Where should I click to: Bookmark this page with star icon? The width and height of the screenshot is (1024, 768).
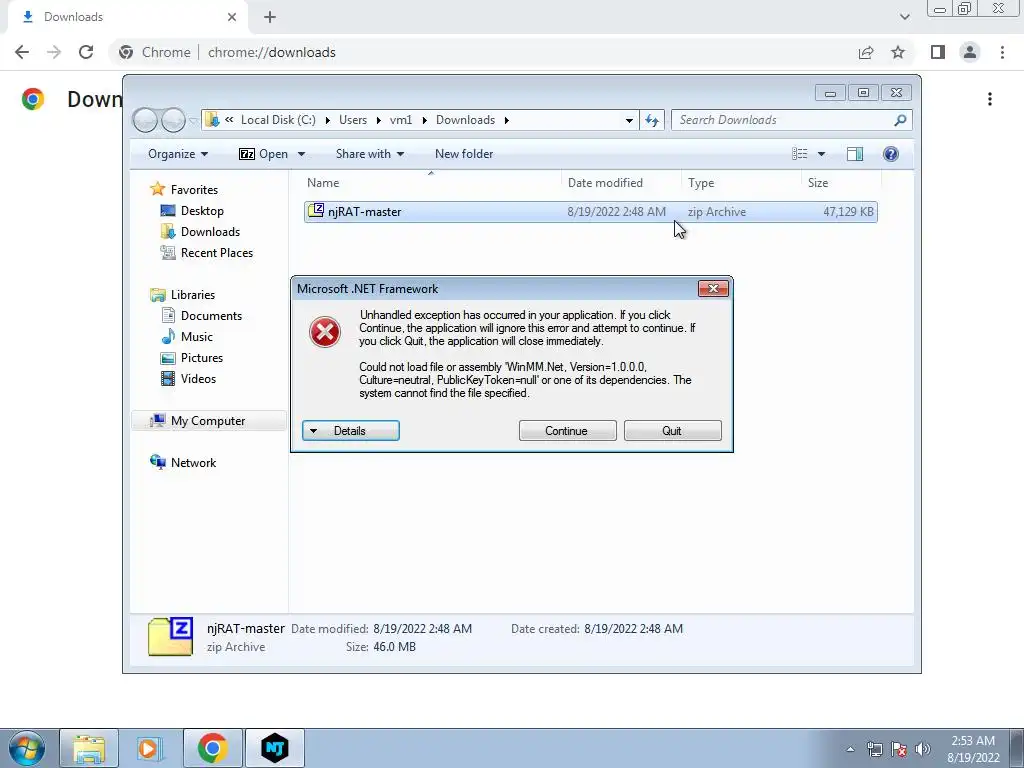tap(898, 52)
